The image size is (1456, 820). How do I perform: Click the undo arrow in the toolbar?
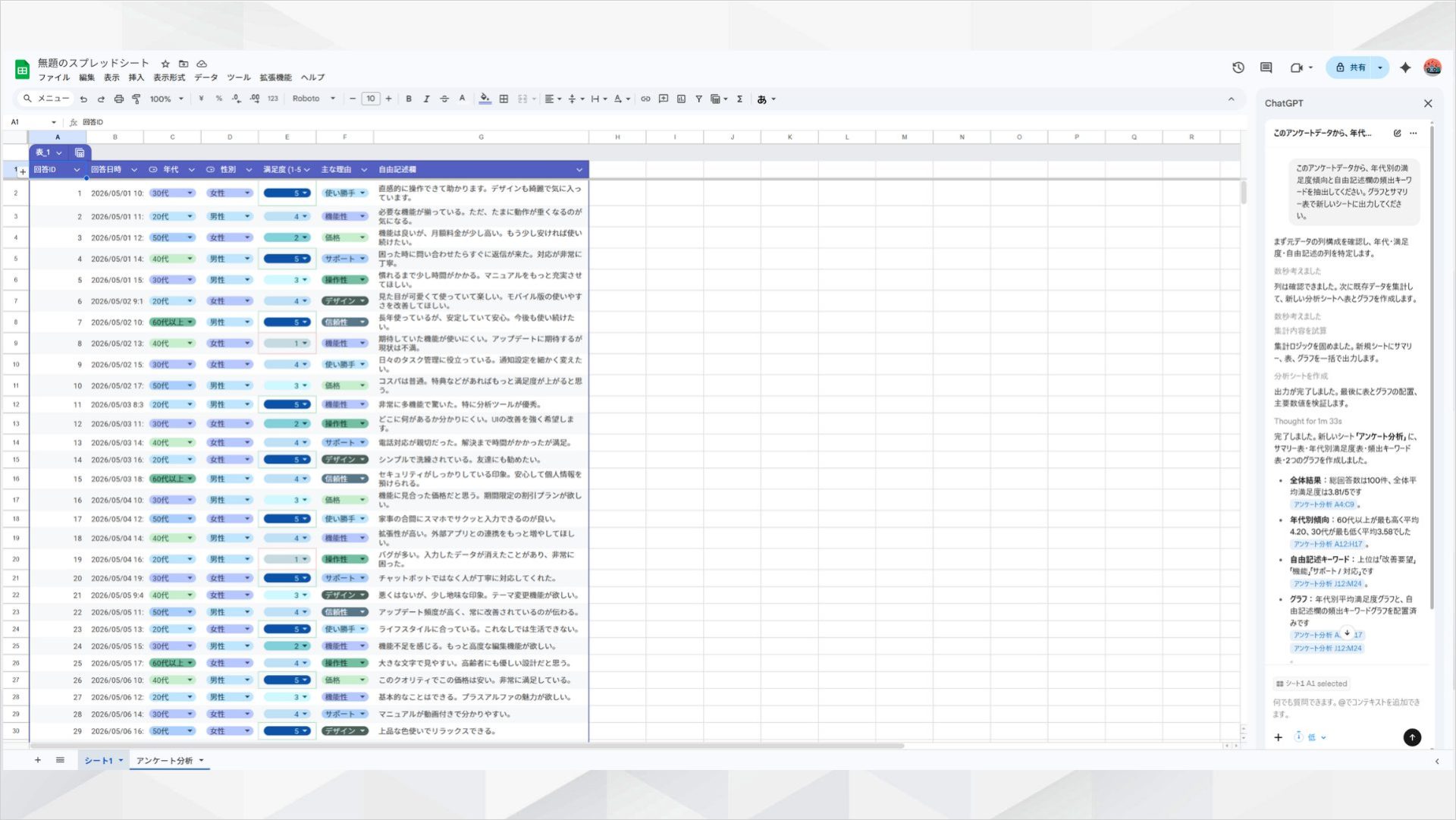tap(83, 99)
